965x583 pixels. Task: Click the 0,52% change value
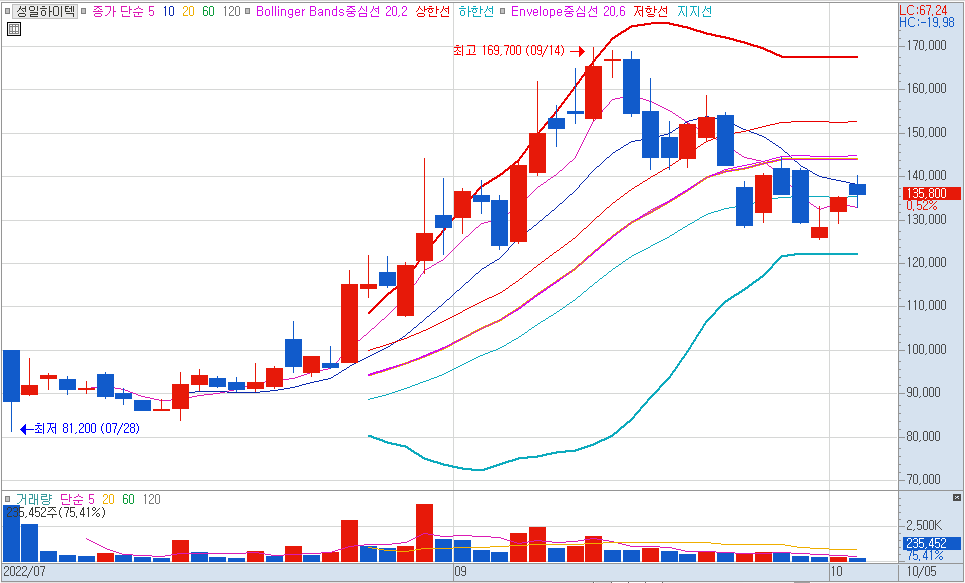pos(921,206)
